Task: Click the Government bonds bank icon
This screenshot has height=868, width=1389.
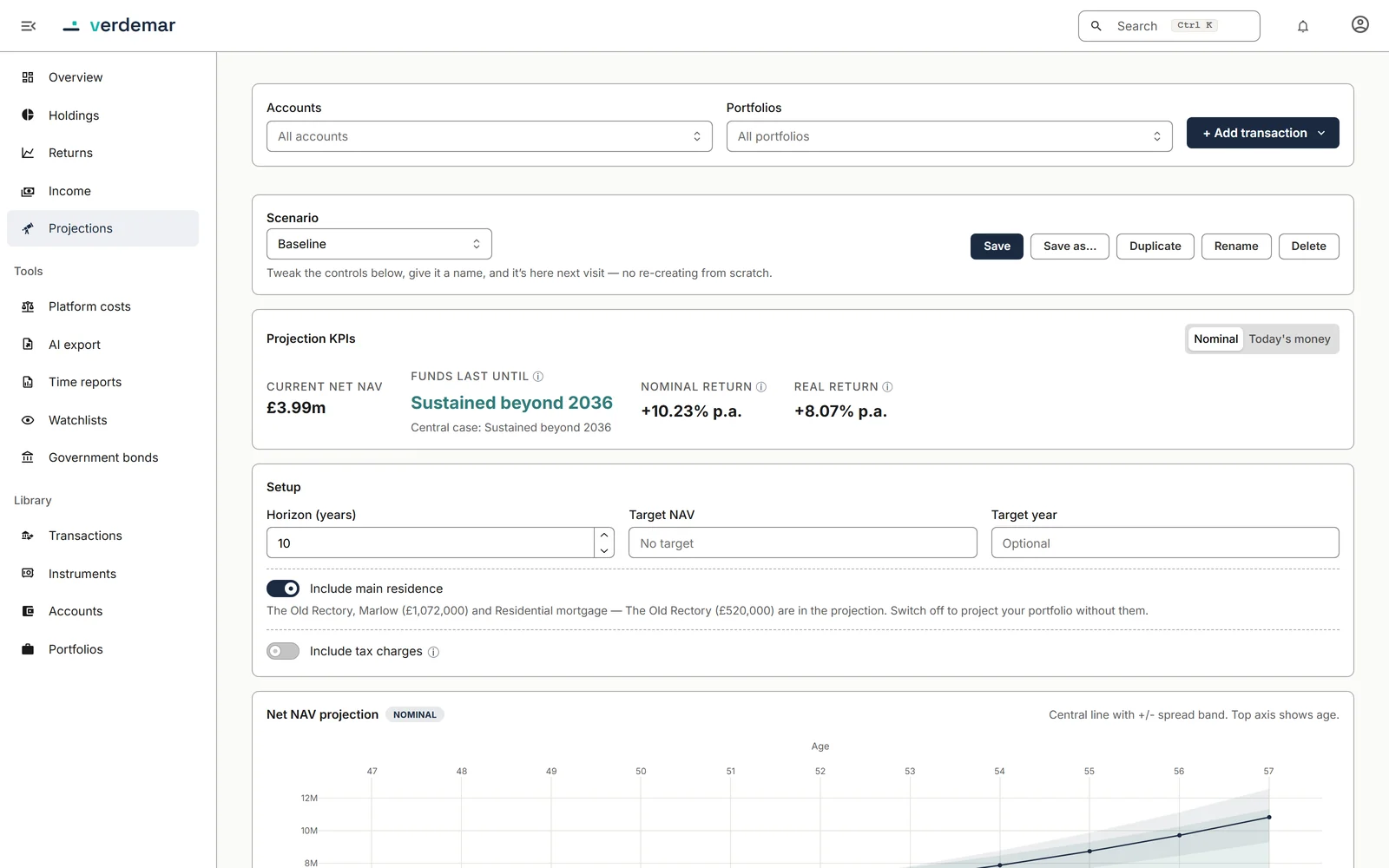Action: click(x=28, y=457)
